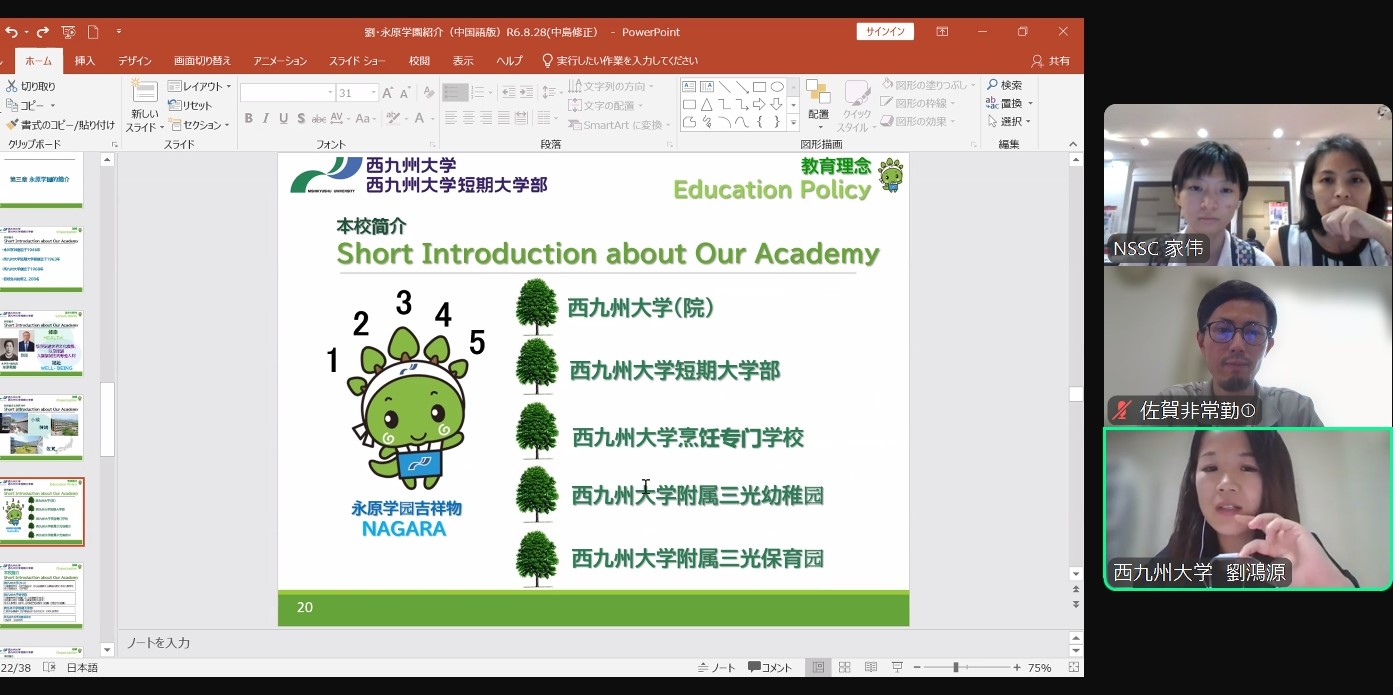Image resolution: width=1400 pixels, height=695 pixels.
Task: Increase font size with the larger A icon
Action: coord(388,93)
